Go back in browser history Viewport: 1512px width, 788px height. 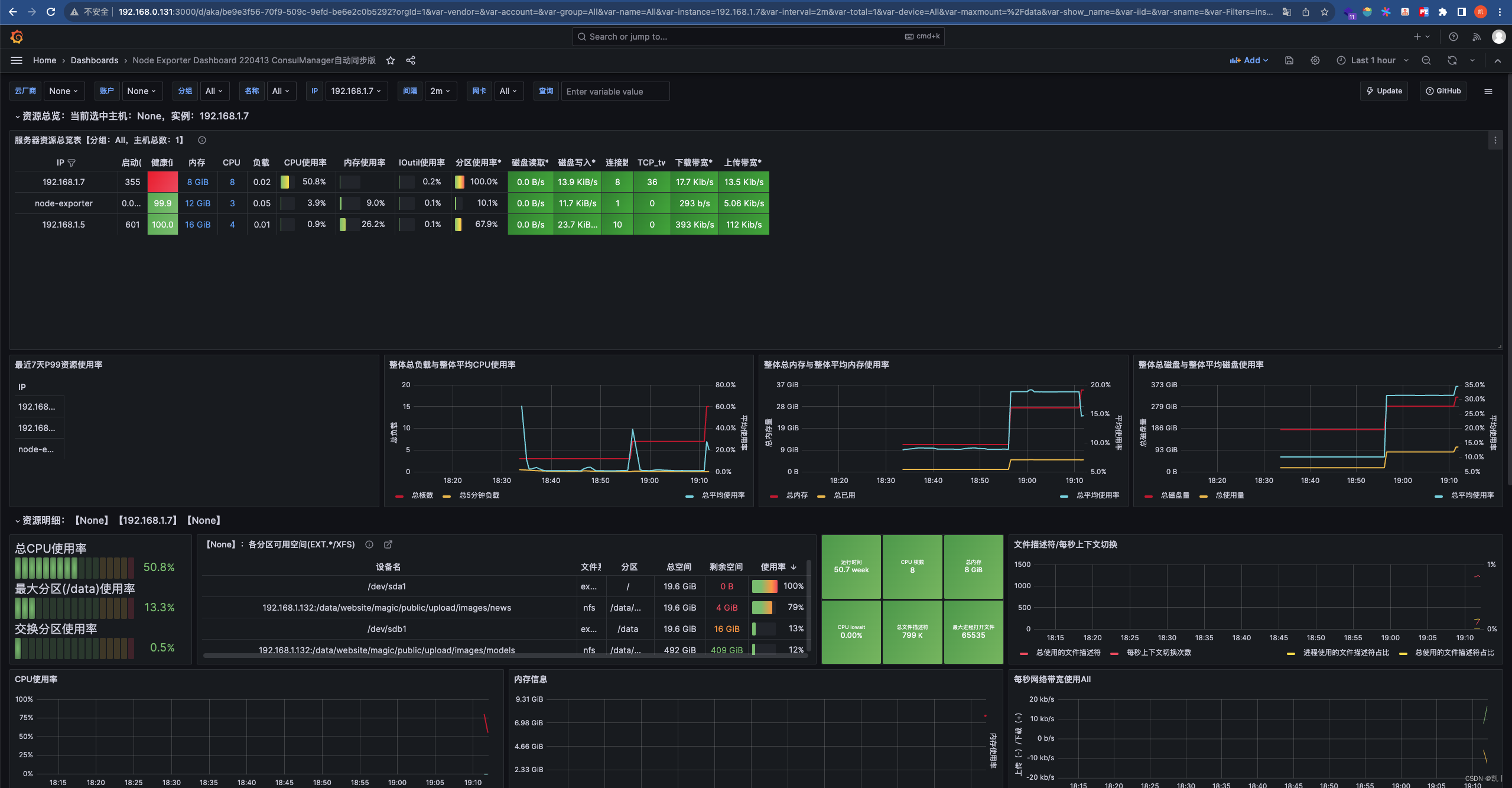12,12
